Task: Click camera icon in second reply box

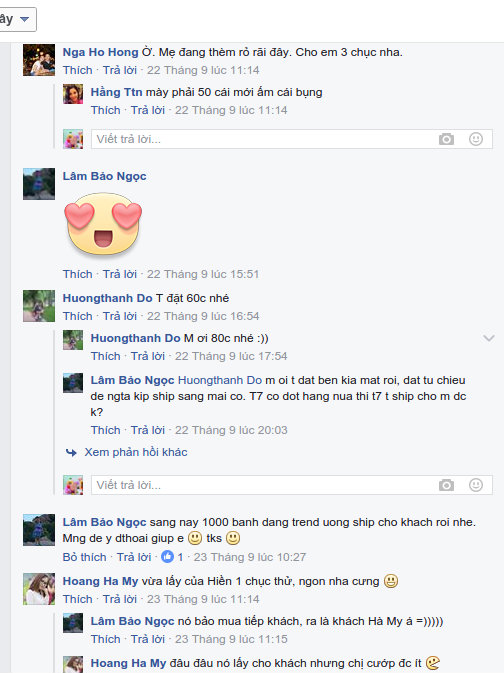Action: 446,485
